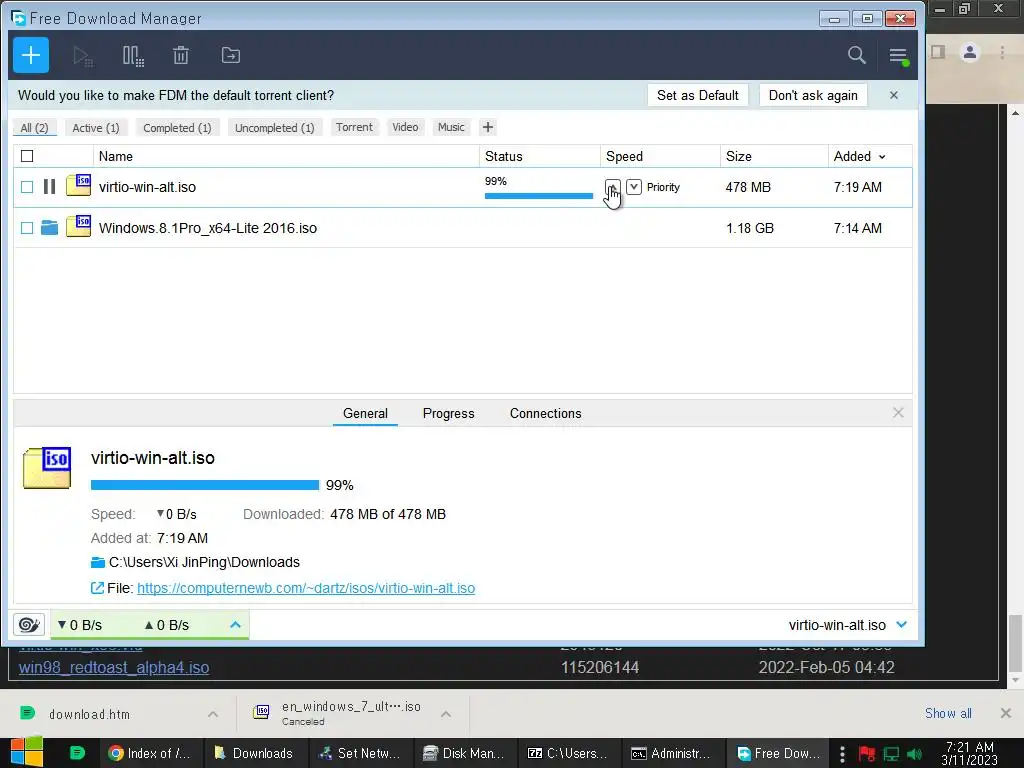Dismiss the default torrent client prompt

click(894, 95)
